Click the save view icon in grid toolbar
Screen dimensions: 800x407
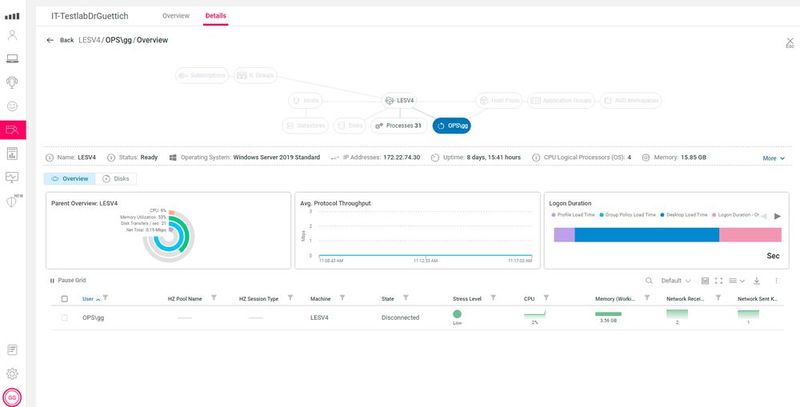coord(705,281)
